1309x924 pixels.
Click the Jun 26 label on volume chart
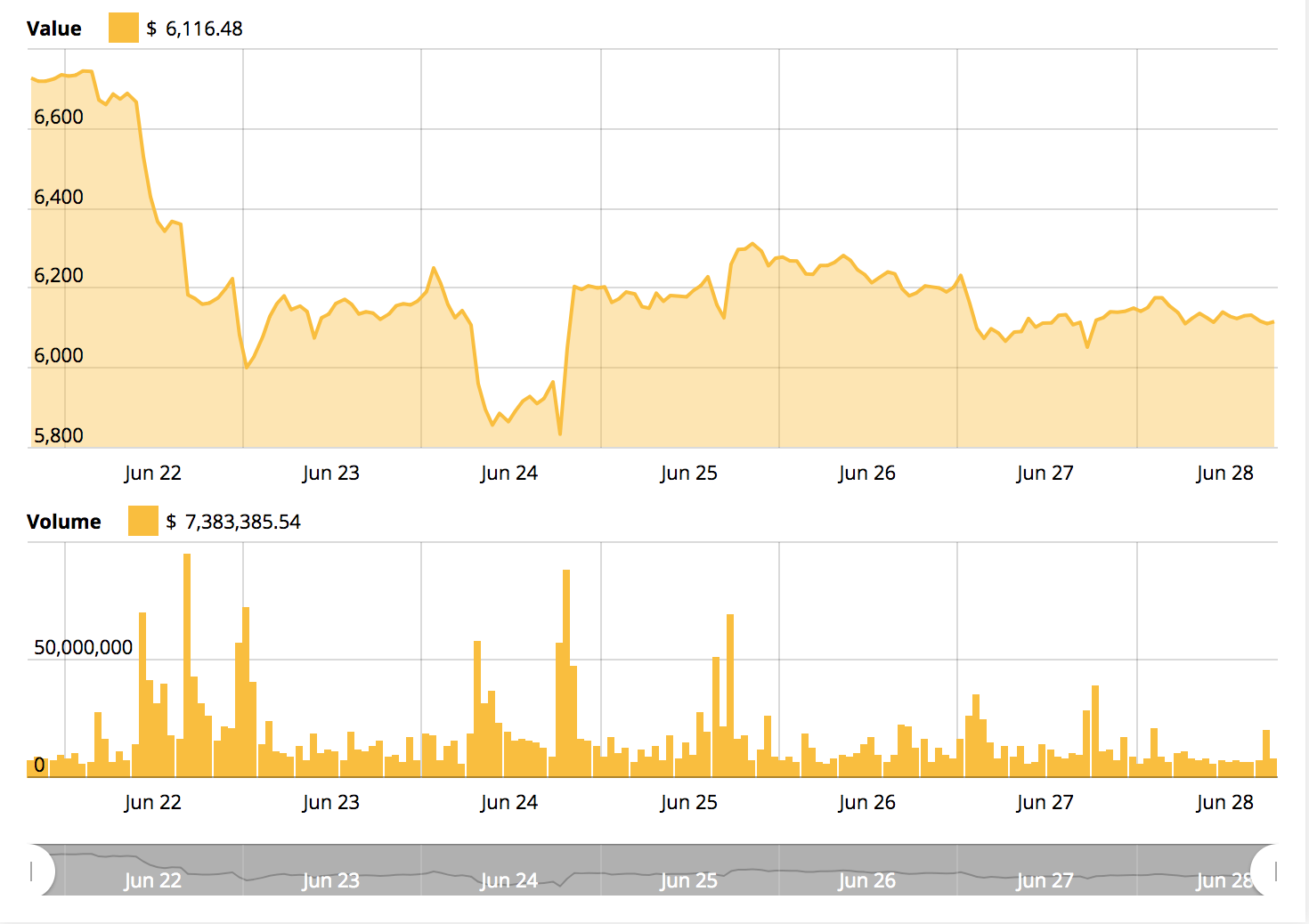[x=867, y=802]
